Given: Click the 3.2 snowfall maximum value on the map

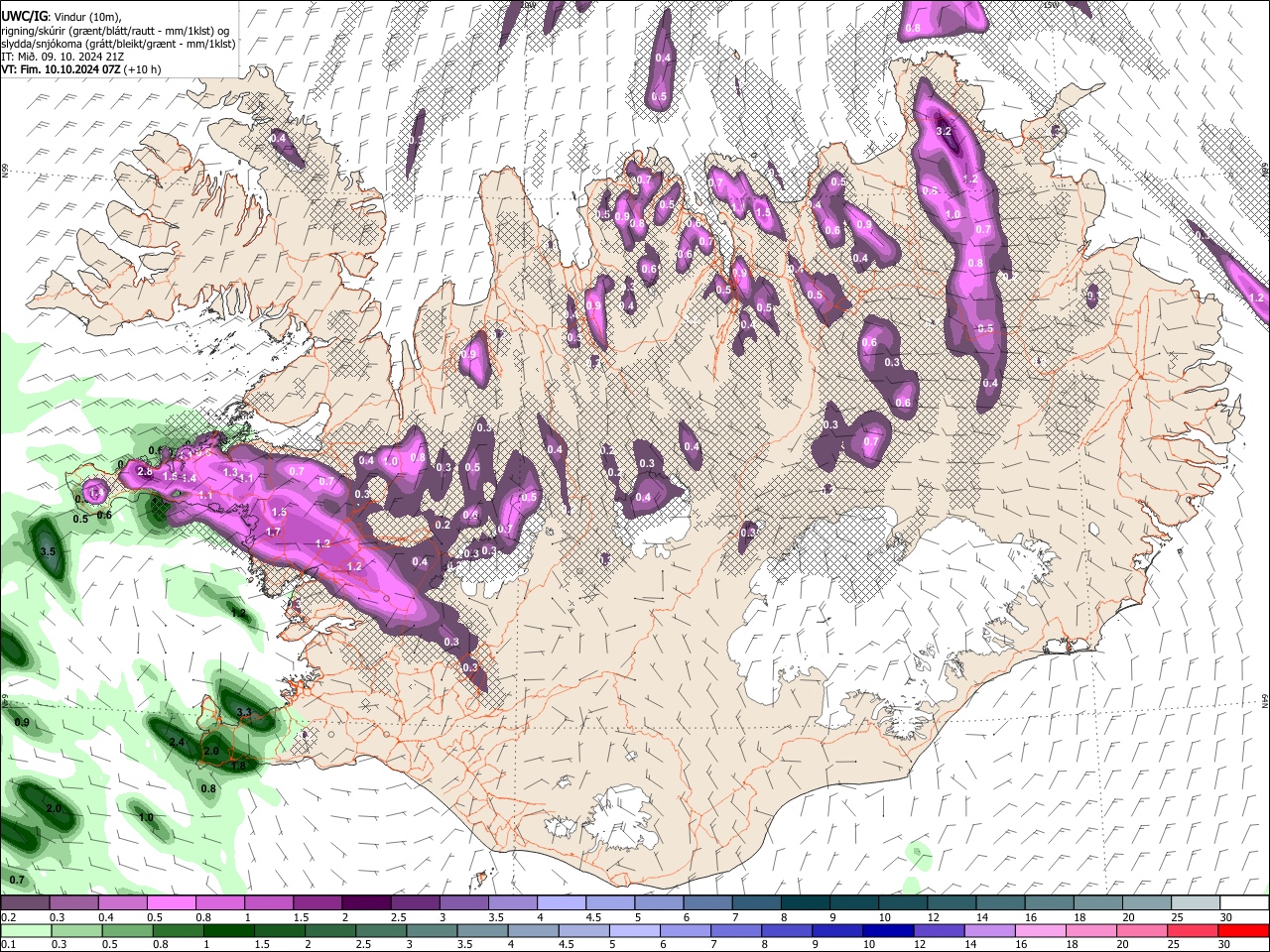Looking at the screenshot, I should click(944, 131).
